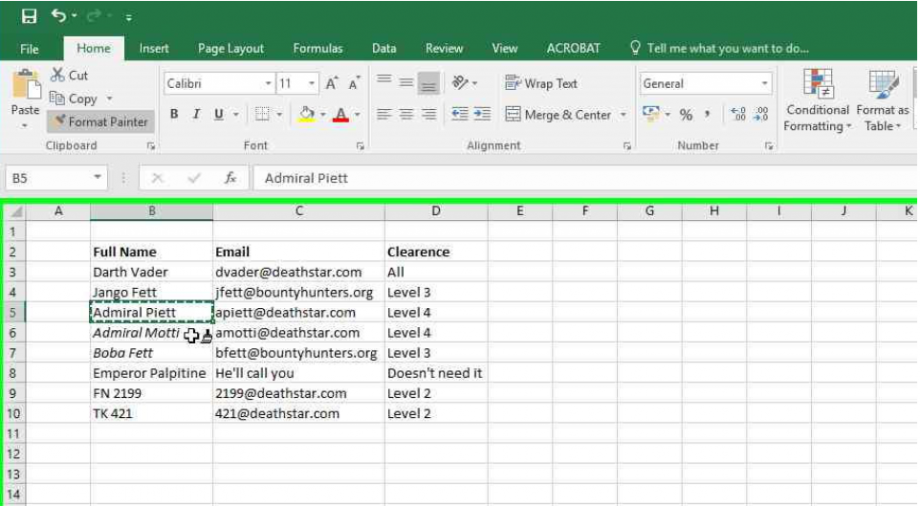920x506 pixels.
Task: Increase the indent
Action: 482,114
